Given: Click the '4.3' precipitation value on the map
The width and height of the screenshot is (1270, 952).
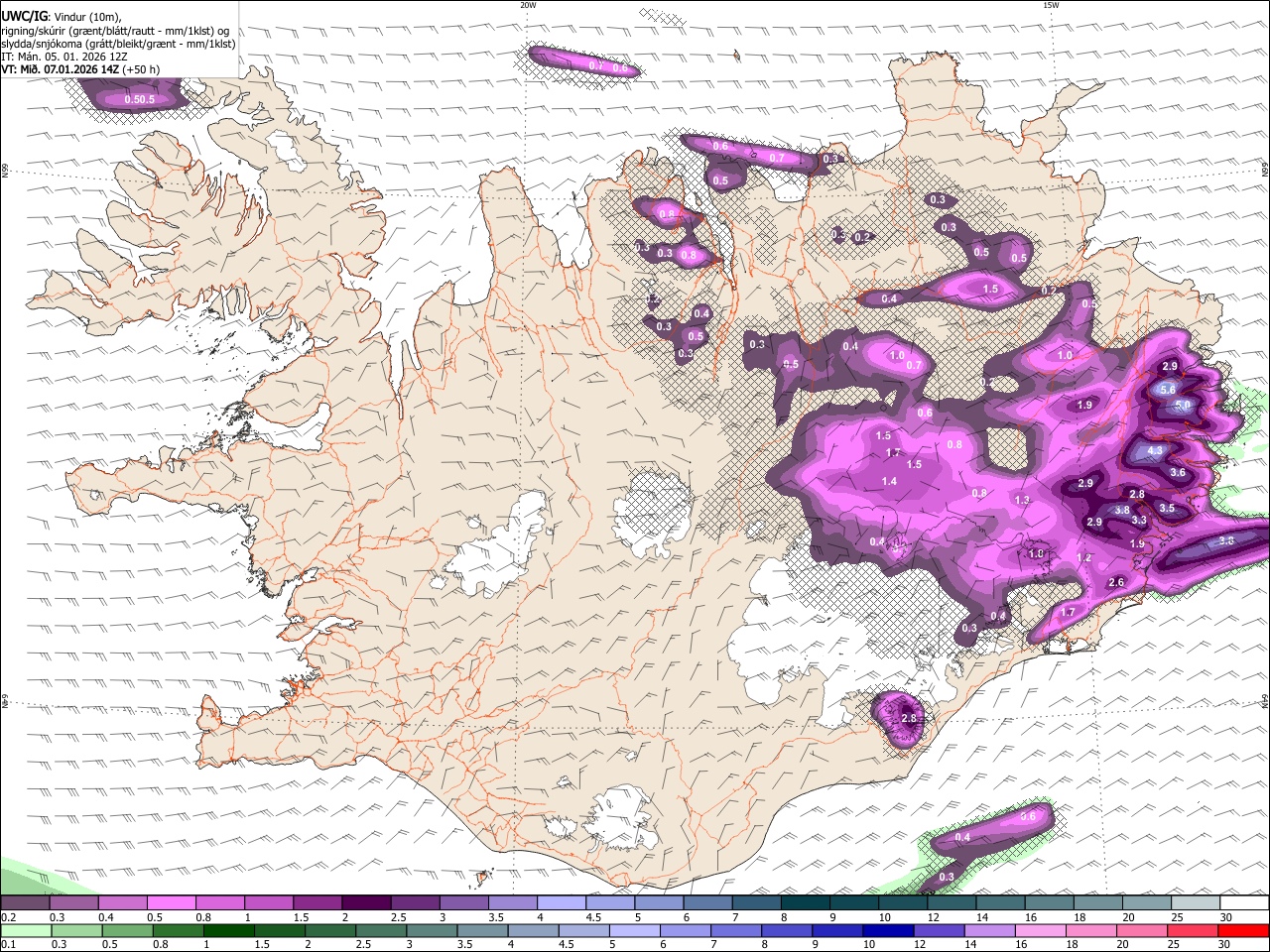Looking at the screenshot, I should [x=1155, y=450].
